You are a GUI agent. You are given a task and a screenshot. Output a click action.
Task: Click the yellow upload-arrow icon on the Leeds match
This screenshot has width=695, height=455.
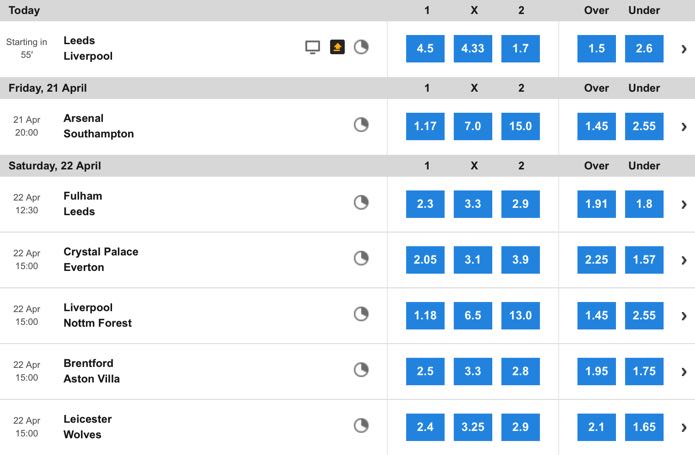[337, 47]
